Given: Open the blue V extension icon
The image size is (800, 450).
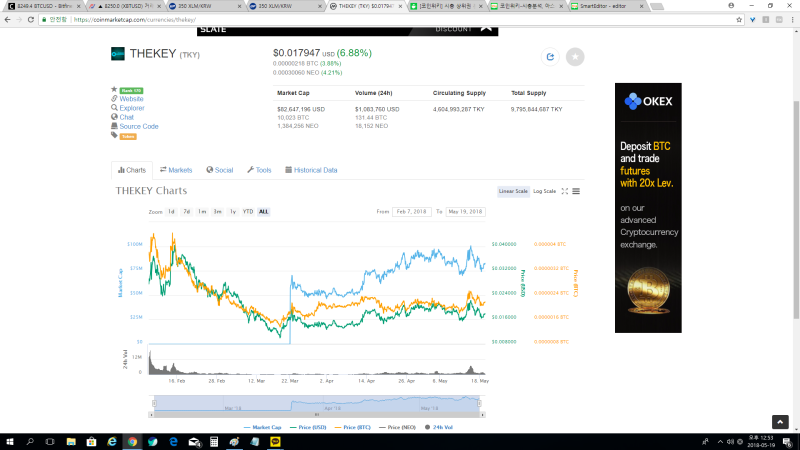Looking at the screenshot, I should (753, 19).
